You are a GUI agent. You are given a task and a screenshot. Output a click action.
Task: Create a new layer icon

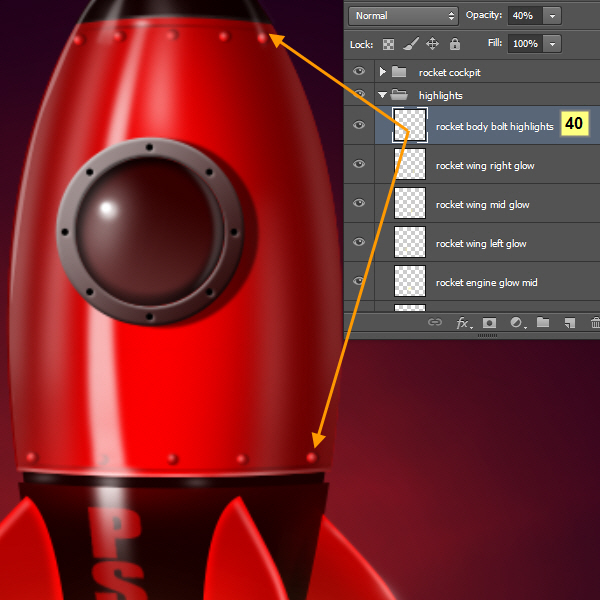[569, 323]
